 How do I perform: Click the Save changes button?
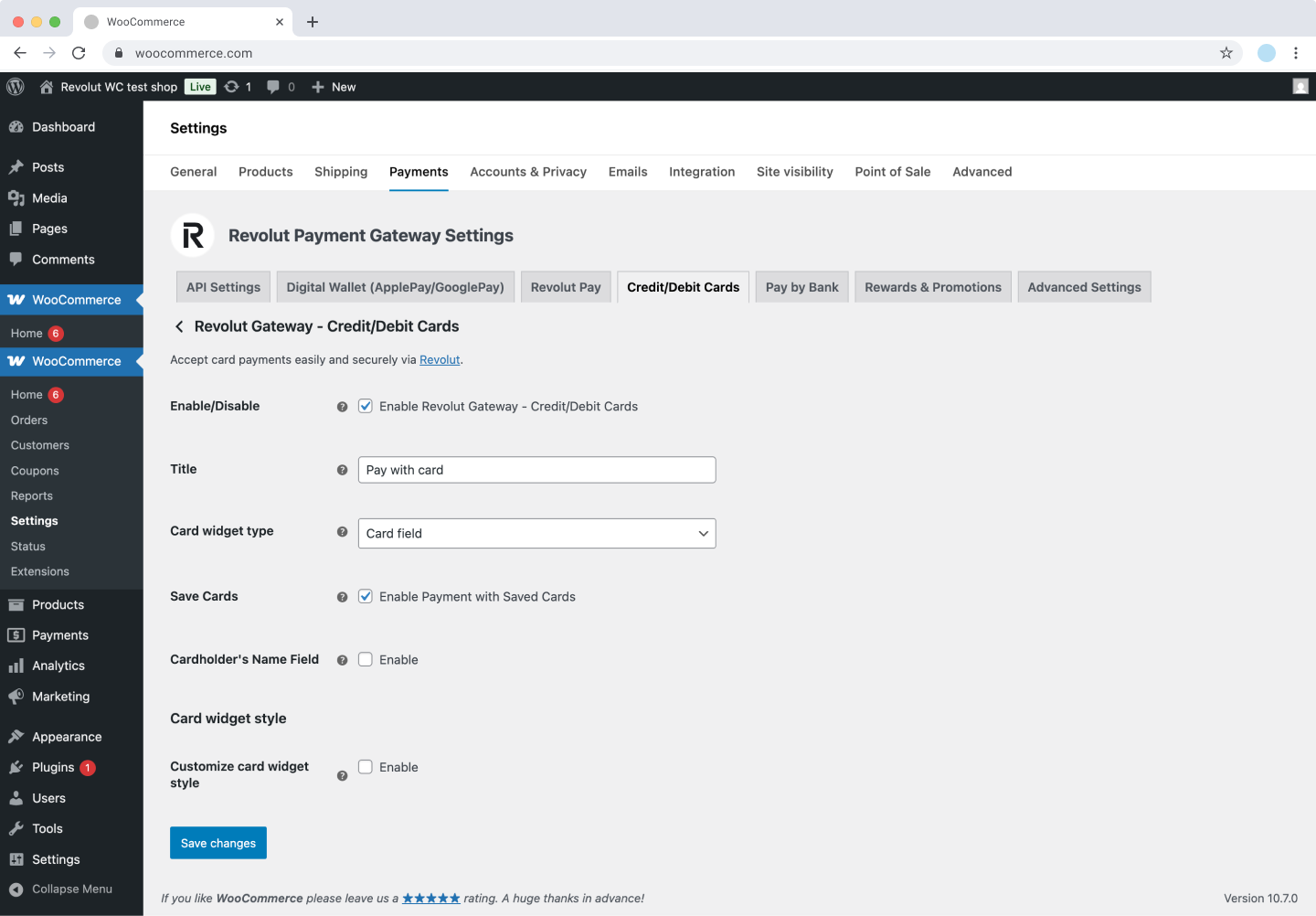pos(218,843)
